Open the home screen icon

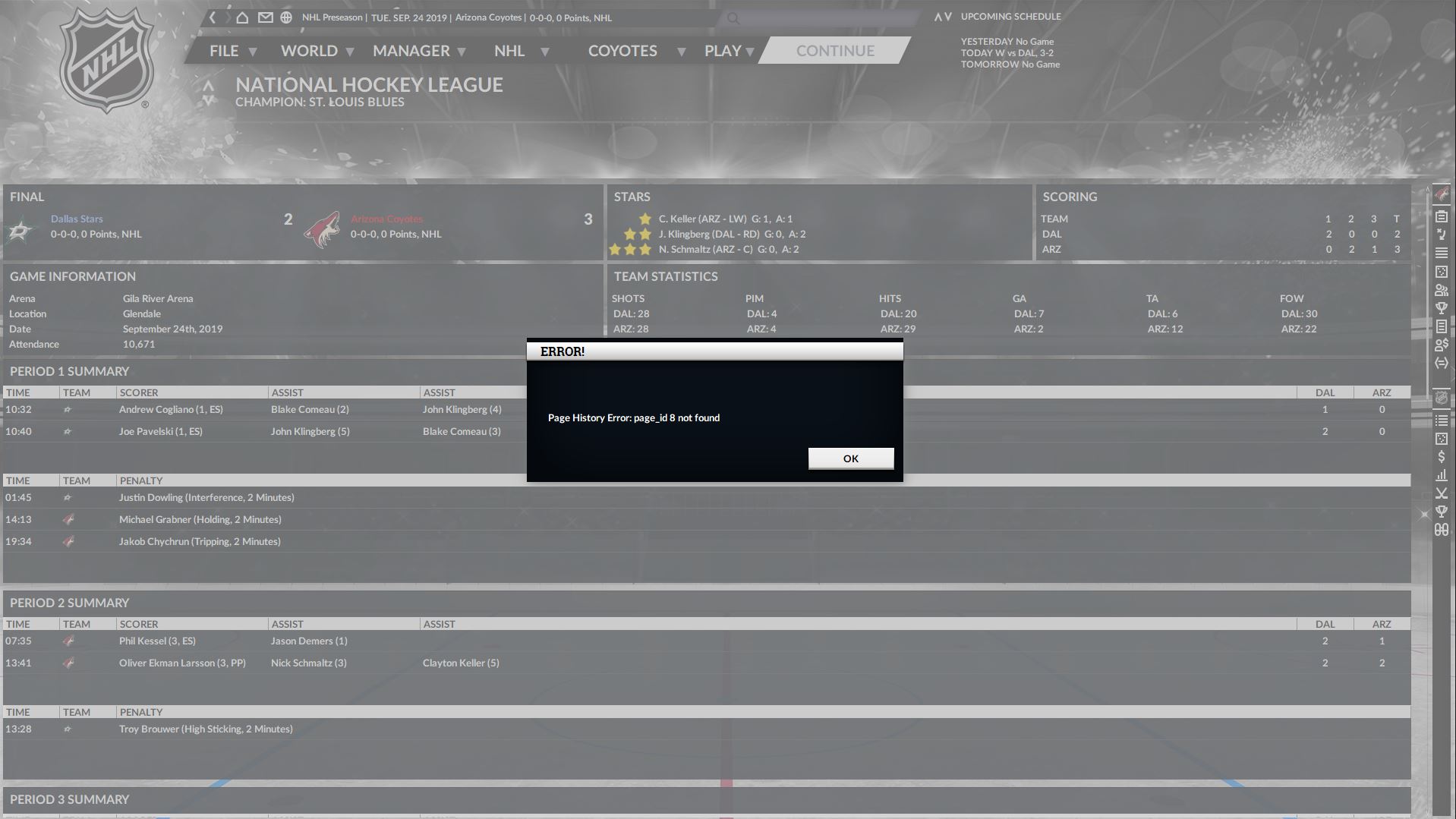pyautogui.click(x=242, y=17)
